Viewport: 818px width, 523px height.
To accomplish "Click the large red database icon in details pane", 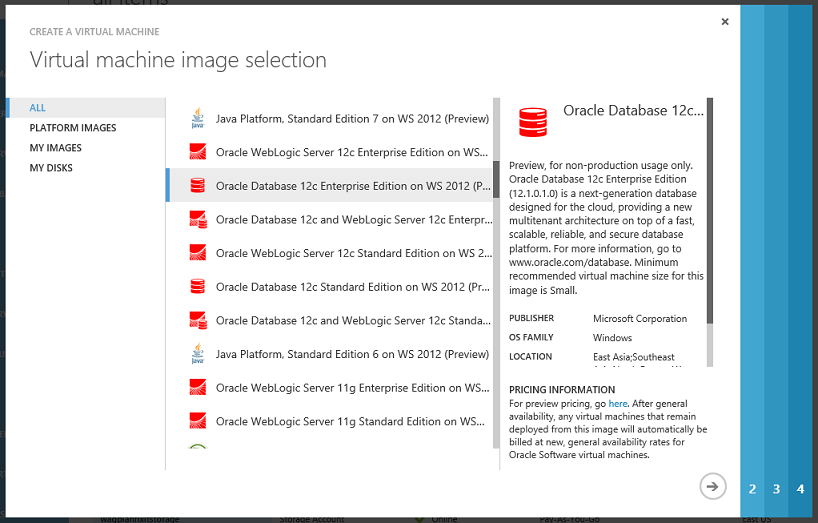I will (x=533, y=122).
